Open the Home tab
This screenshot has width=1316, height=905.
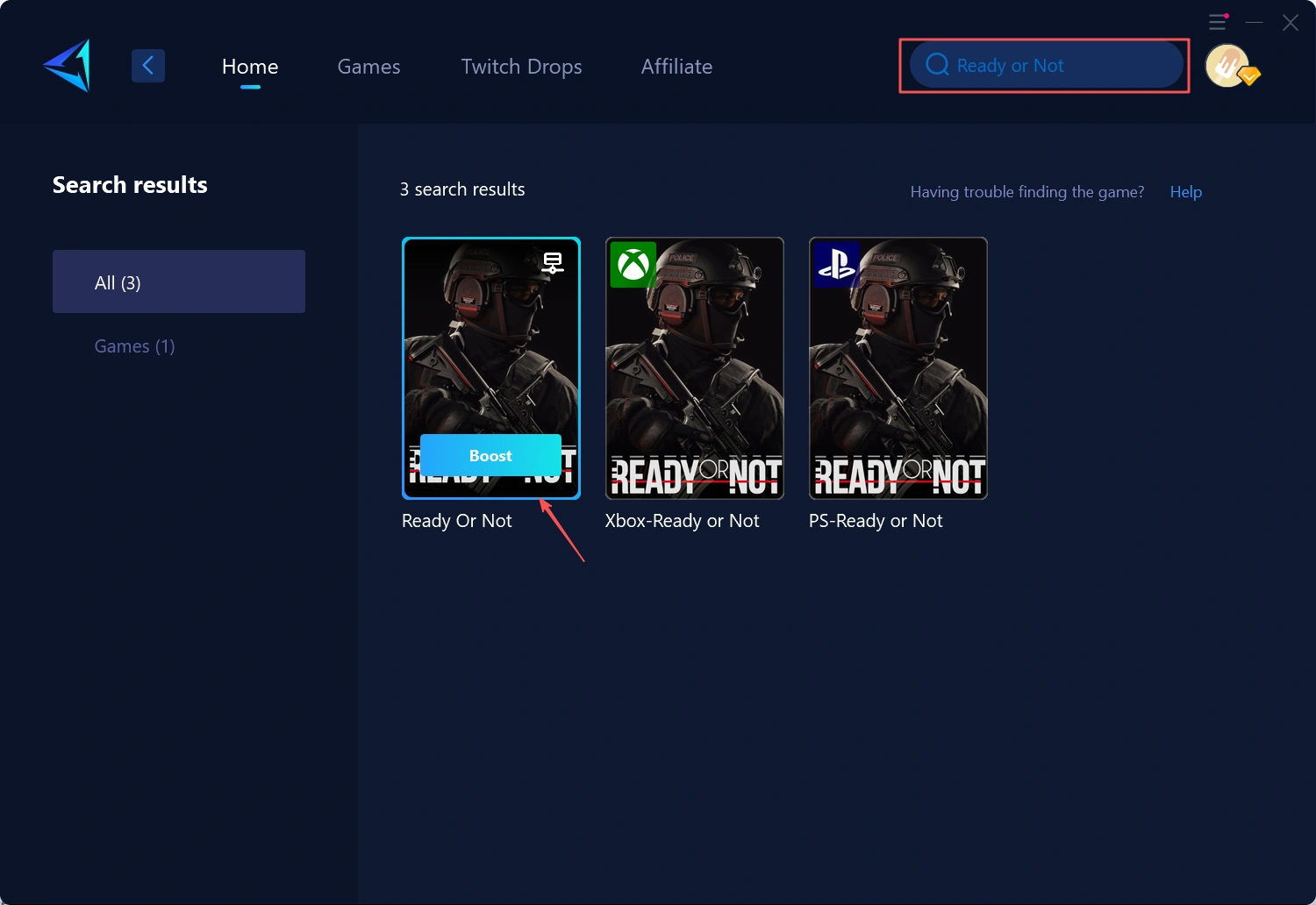250,67
